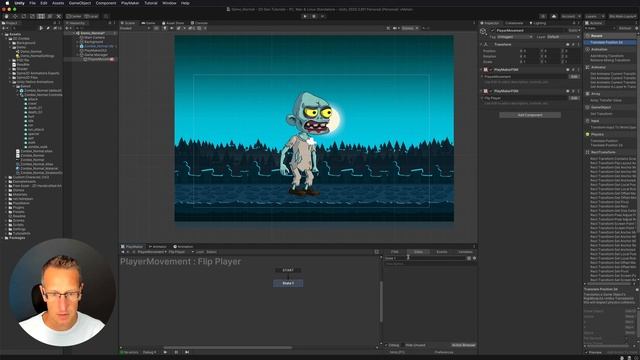Click the PlayMaker Preferences button

point(444,352)
